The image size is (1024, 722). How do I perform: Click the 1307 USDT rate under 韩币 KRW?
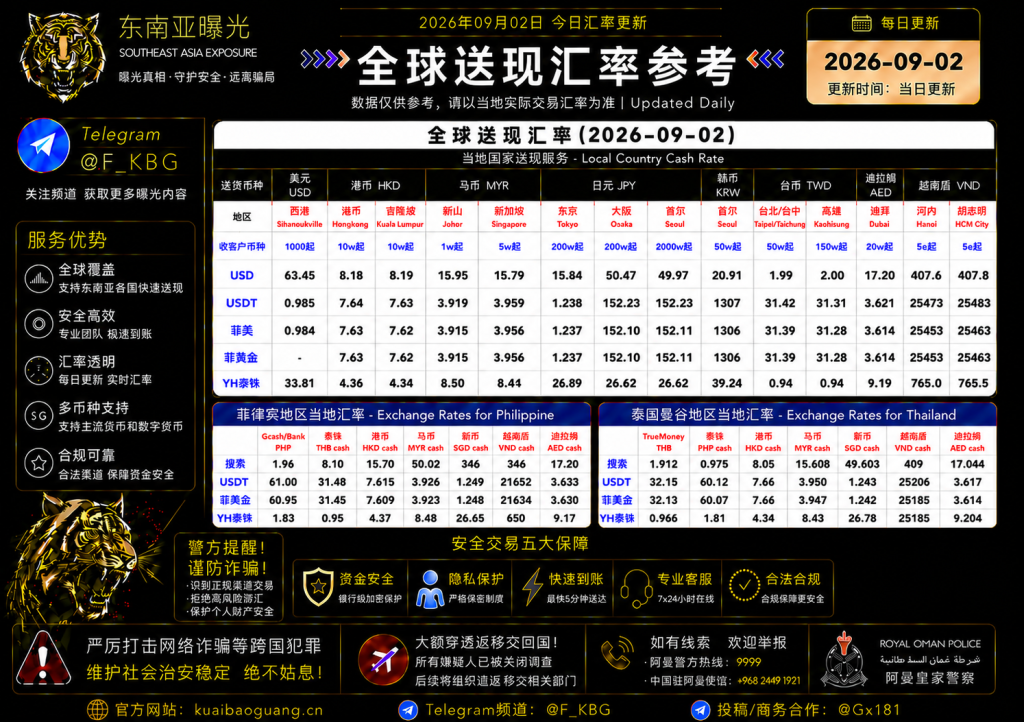(x=727, y=303)
